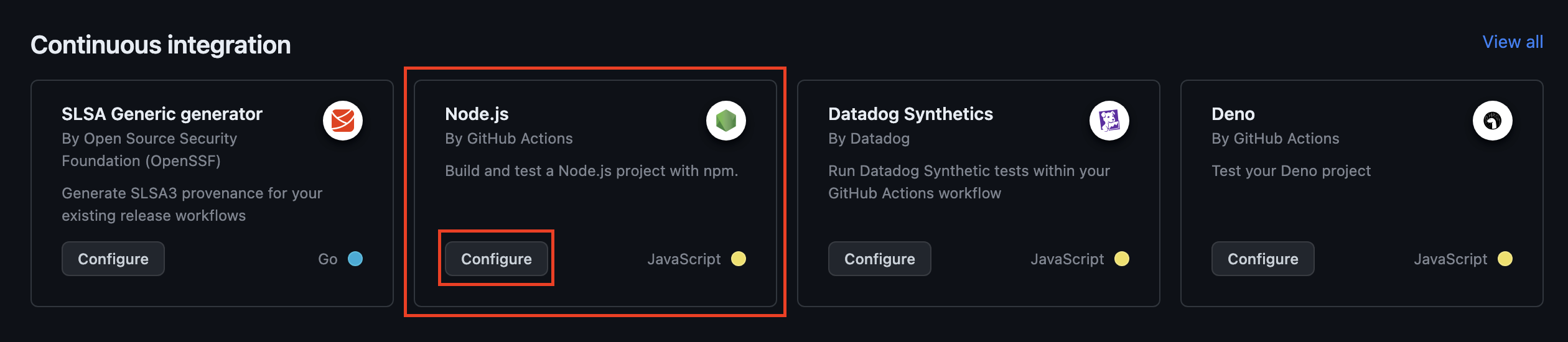Click the 'Datadog Synthetics' card title

point(910,114)
